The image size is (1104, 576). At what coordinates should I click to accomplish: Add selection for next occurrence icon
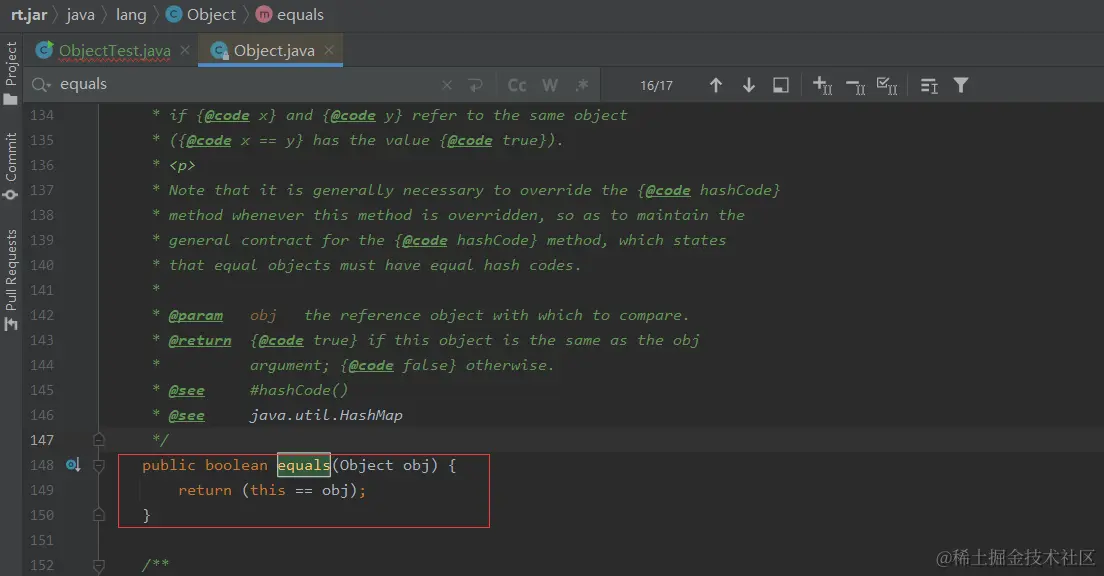[x=822, y=85]
